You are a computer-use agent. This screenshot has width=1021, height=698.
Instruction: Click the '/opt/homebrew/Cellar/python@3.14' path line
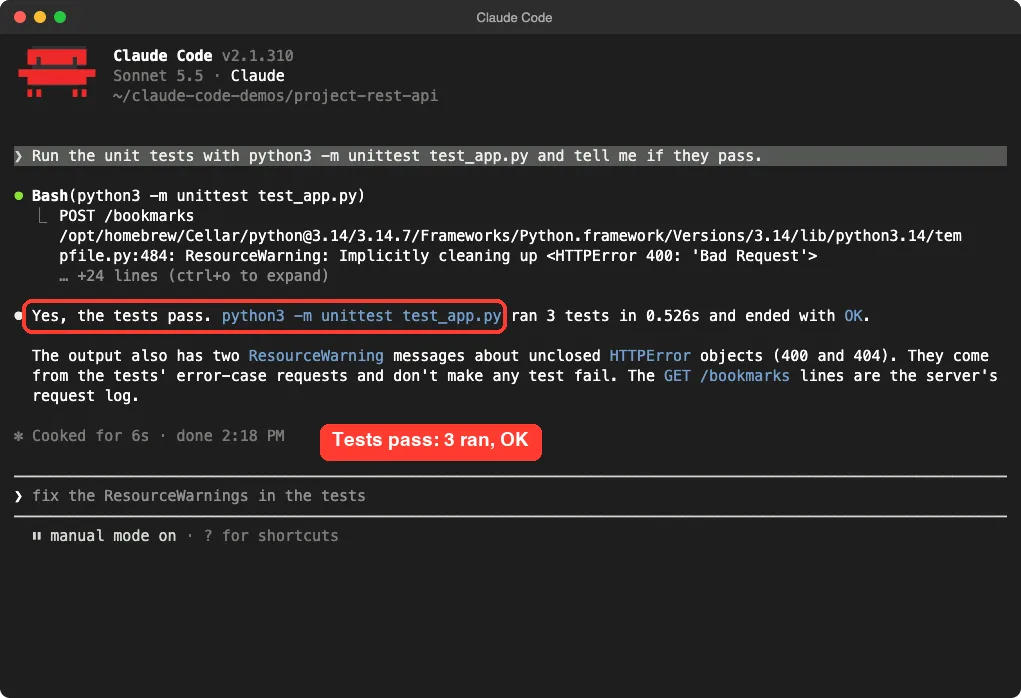[x=510, y=236]
